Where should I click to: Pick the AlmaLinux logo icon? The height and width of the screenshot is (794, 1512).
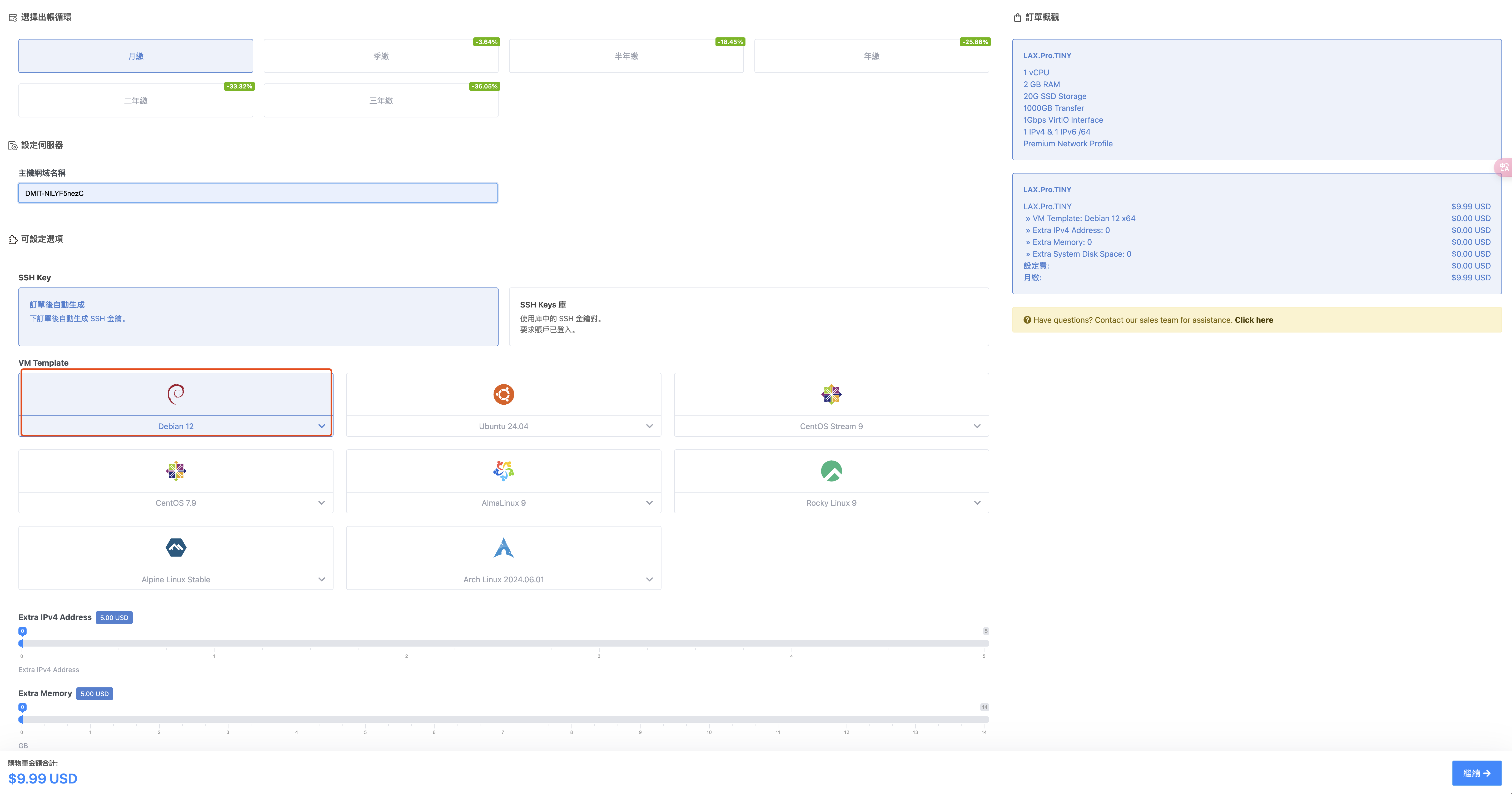tap(503, 471)
